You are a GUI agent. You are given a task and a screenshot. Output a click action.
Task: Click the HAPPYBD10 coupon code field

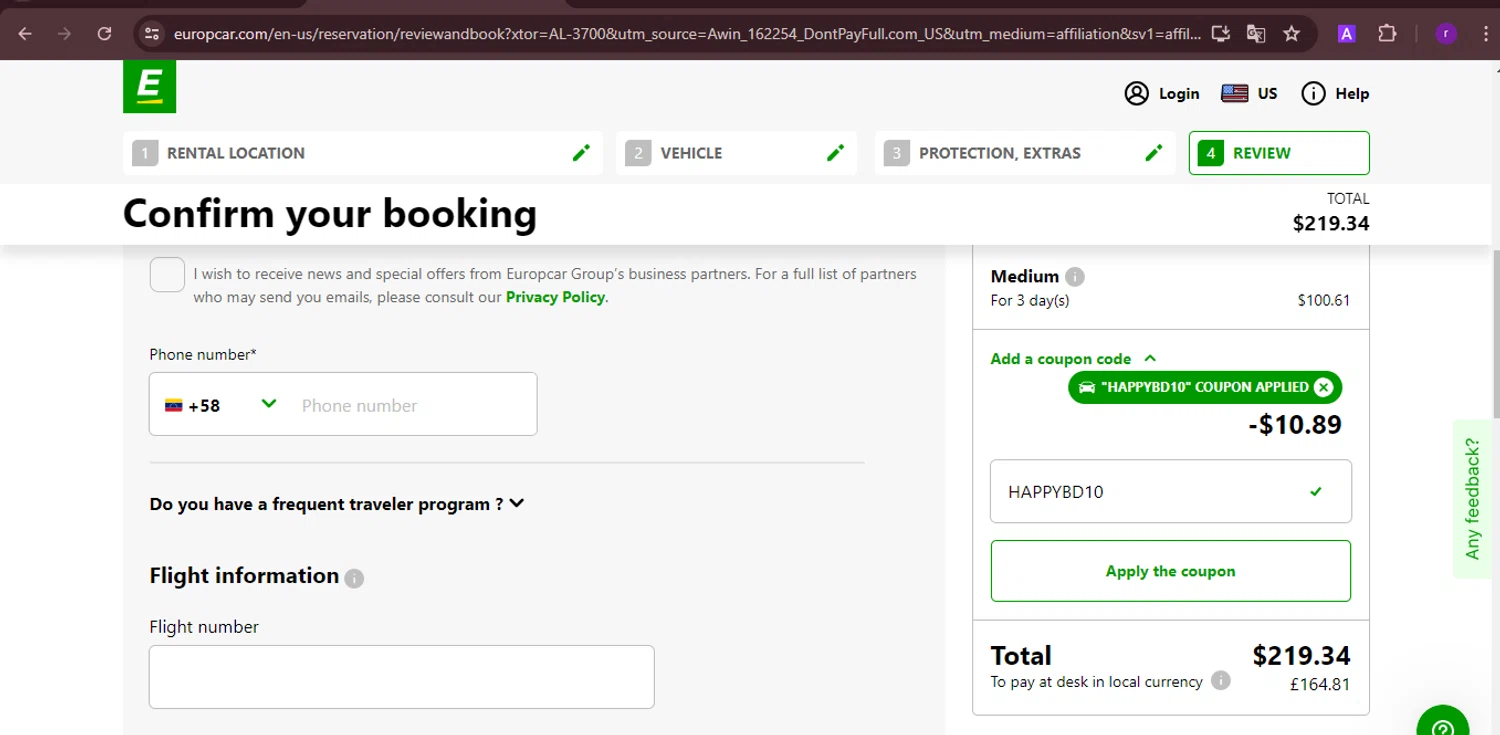(1171, 491)
